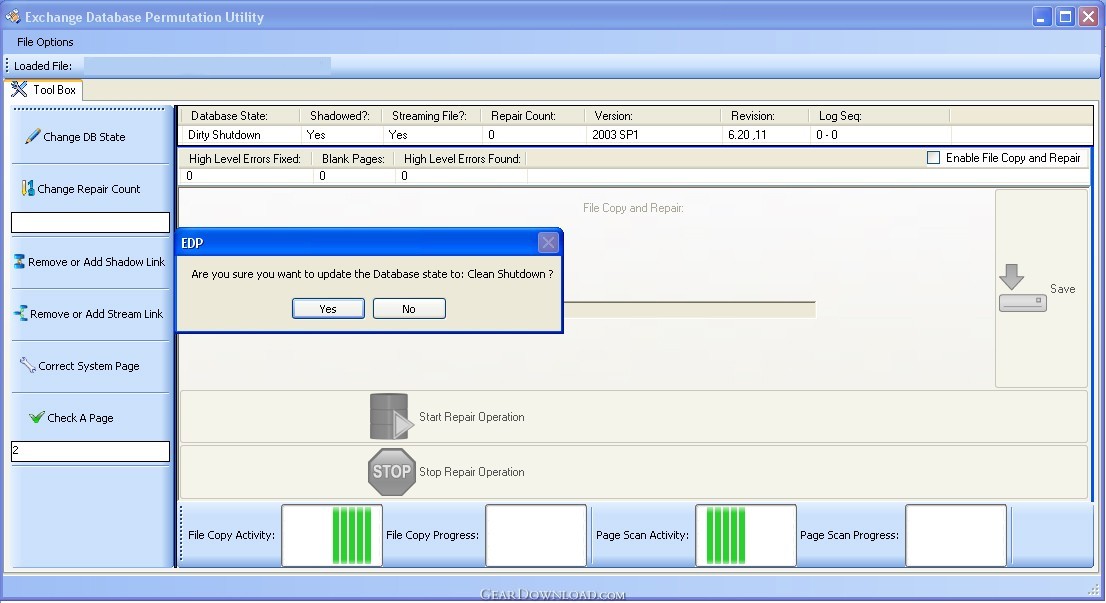Select Remove or Add Shadow Link label

97,262
